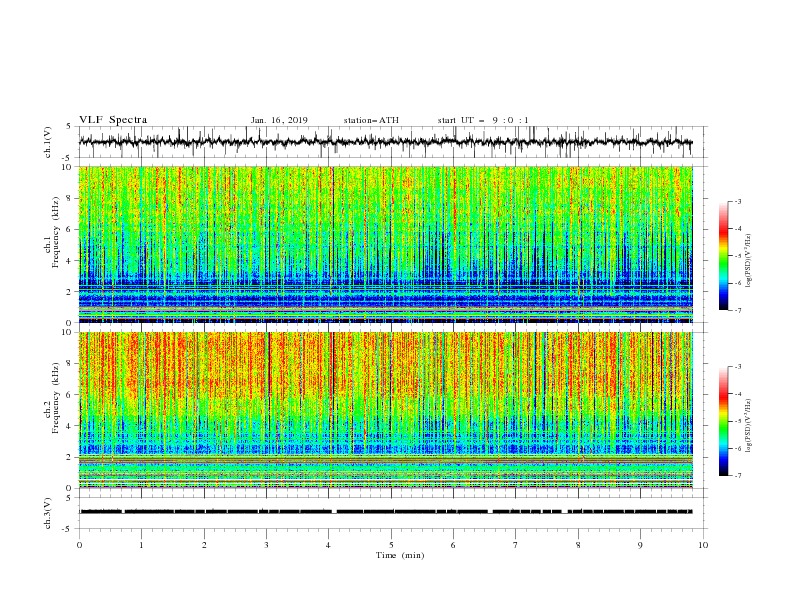Click the "VLF Spectra" plot title

point(113,120)
